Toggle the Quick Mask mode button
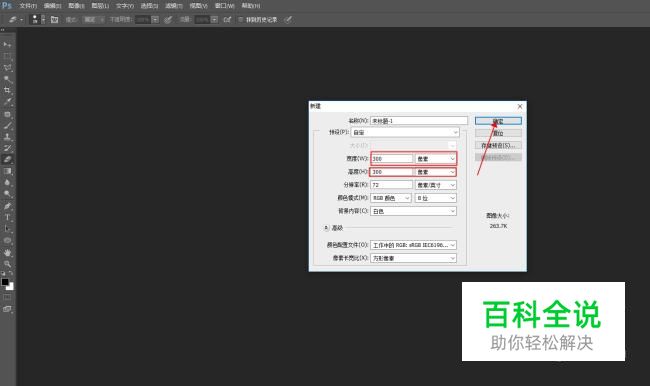This screenshot has height=386, width=650. pos(7,297)
